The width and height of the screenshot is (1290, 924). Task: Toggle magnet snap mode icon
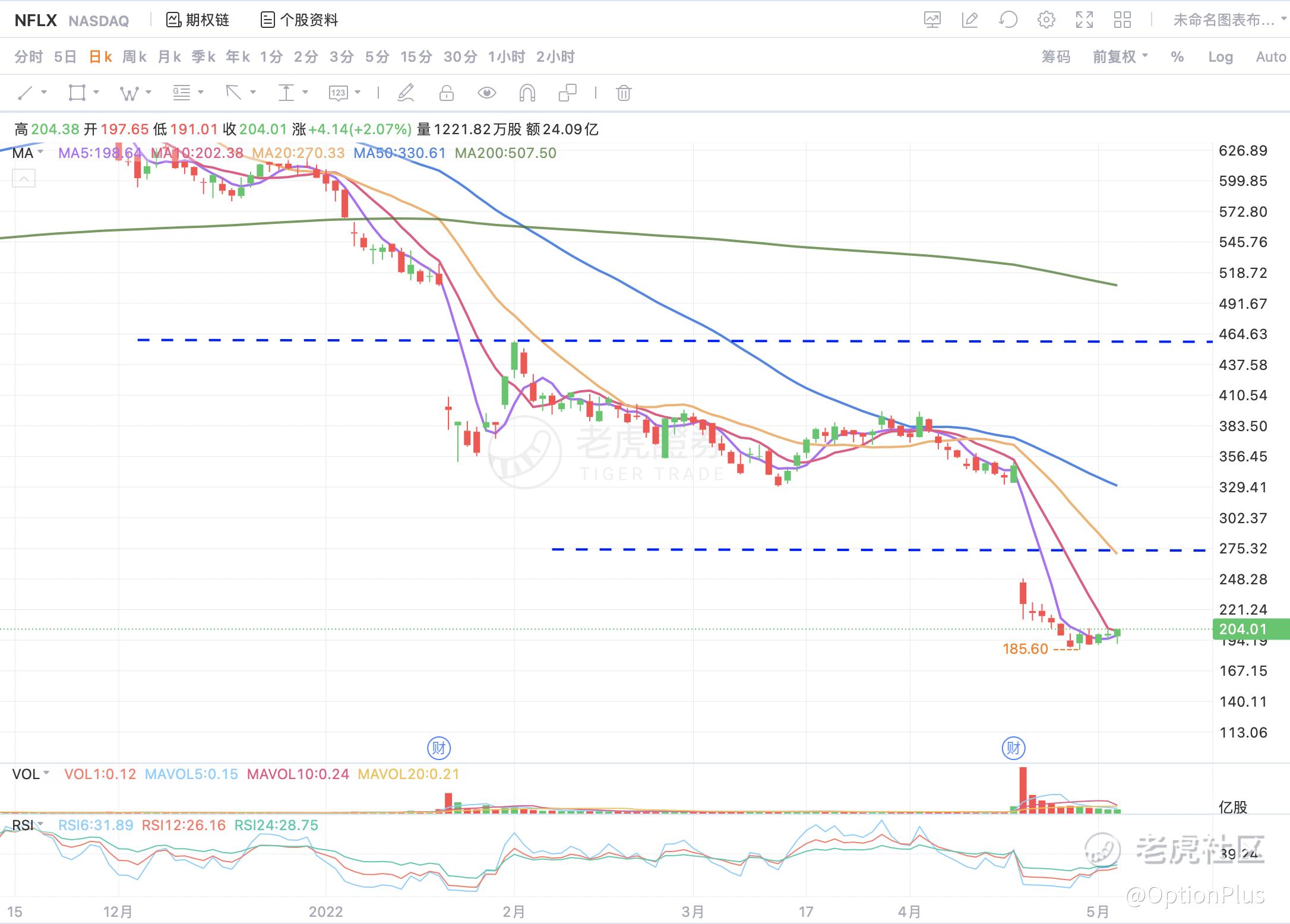tap(527, 93)
